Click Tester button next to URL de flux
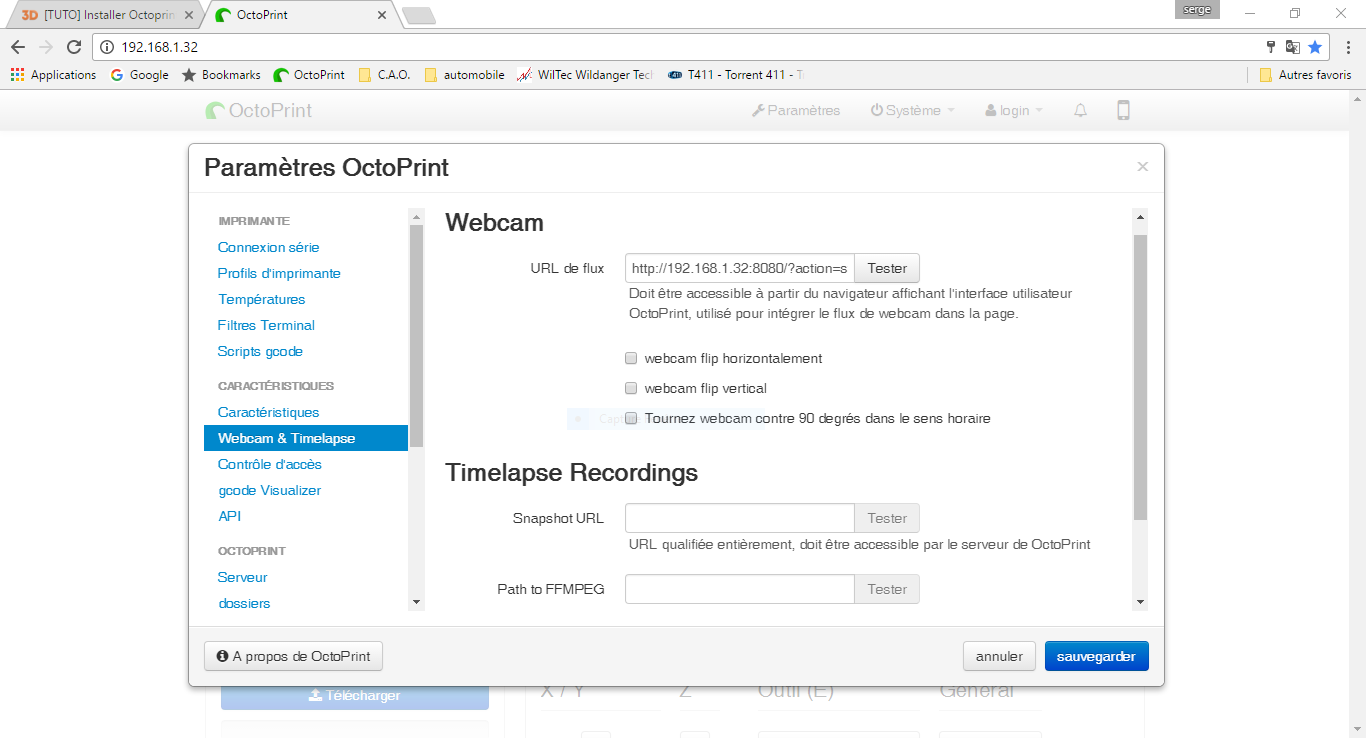The image size is (1366, 738). (x=887, y=268)
